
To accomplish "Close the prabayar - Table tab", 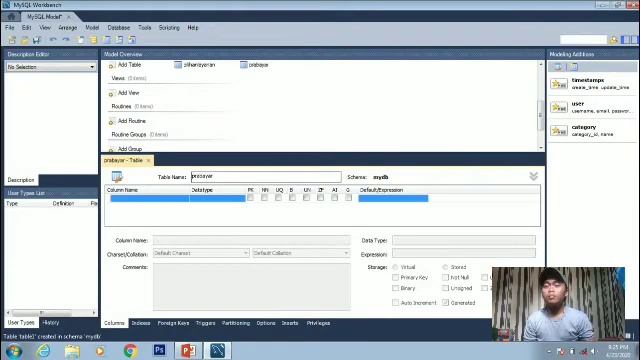I will pyautogui.click(x=149, y=161).
